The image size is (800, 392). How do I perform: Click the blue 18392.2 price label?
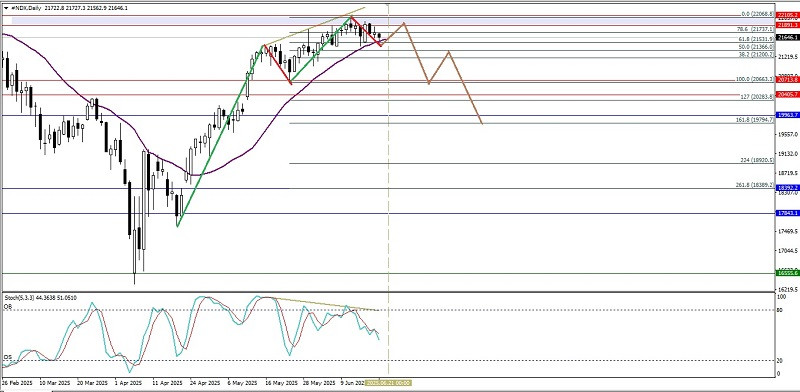coord(787,188)
